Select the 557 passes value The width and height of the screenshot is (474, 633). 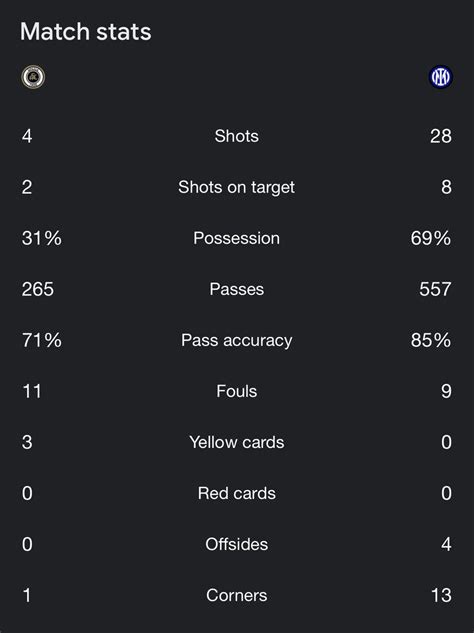pyautogui.click(x=435, y=289)
